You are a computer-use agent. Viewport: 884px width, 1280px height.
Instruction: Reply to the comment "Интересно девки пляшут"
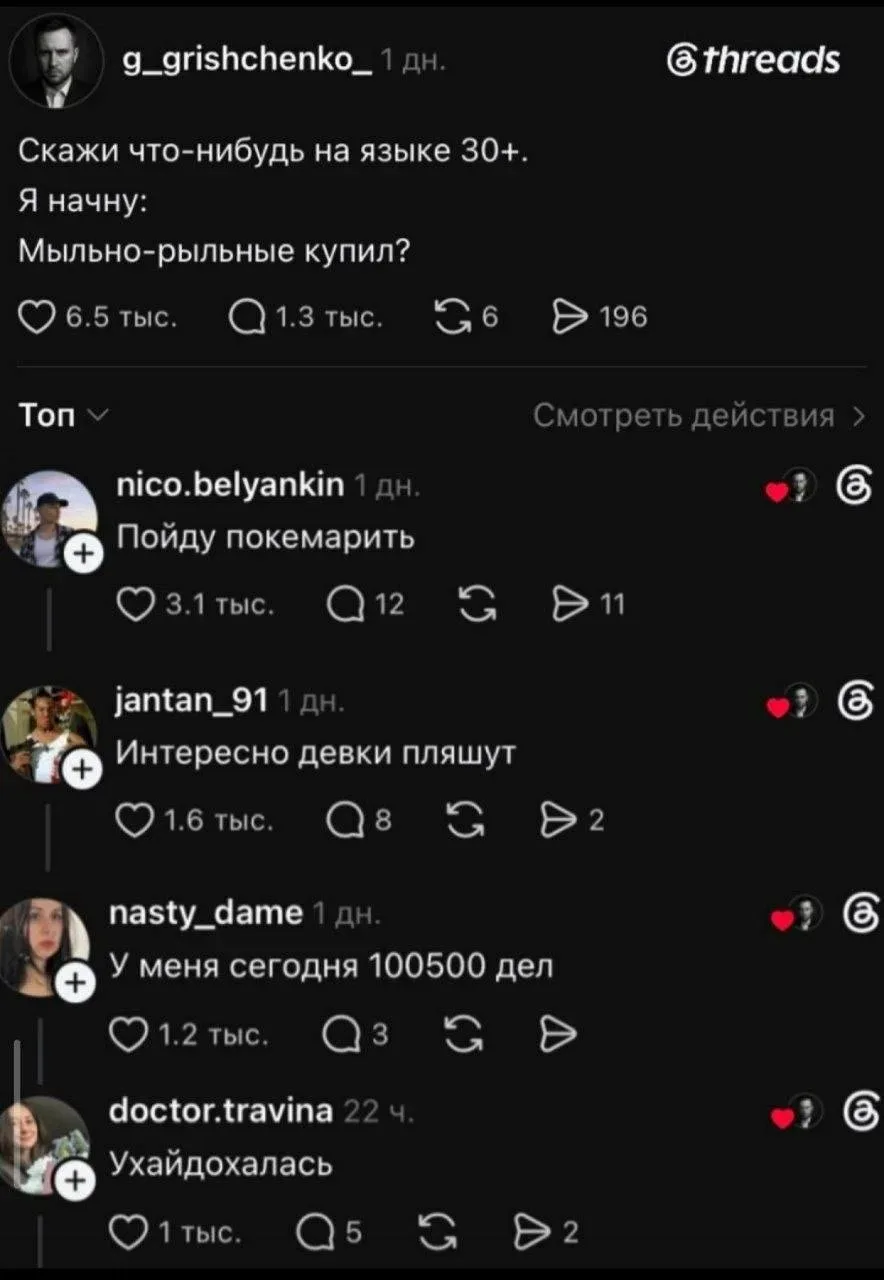coord(343,821)
